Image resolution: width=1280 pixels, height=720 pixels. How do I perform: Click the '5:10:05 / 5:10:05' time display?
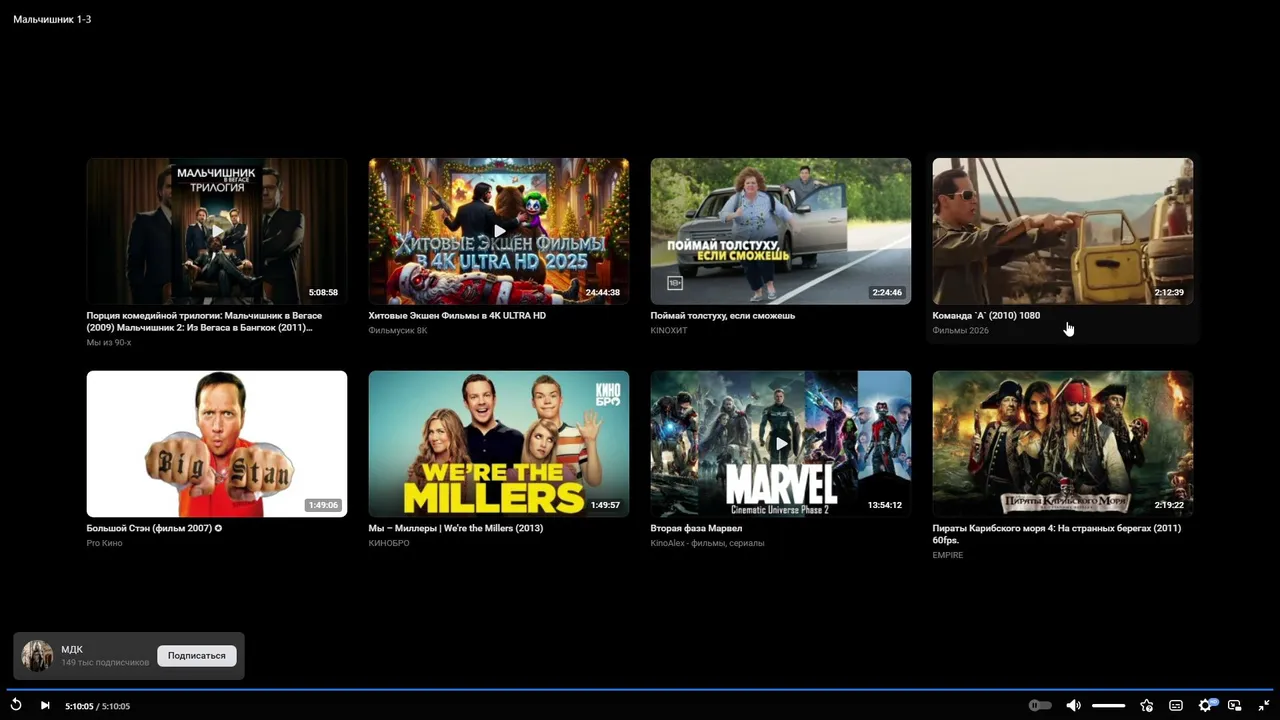tap(98, 706)
